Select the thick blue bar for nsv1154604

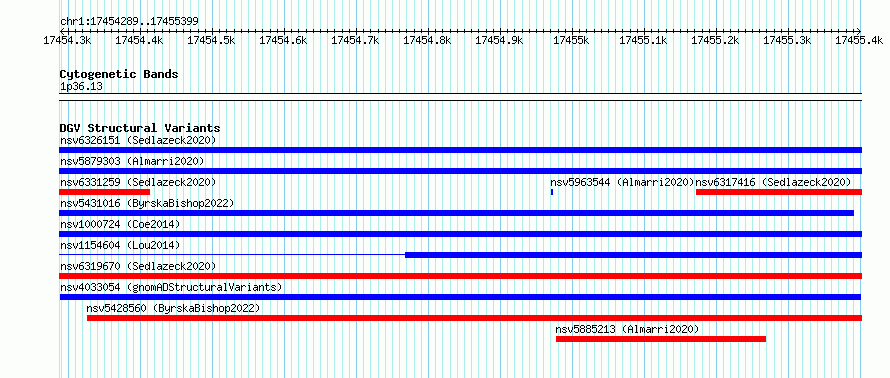[x=633, y=255]
